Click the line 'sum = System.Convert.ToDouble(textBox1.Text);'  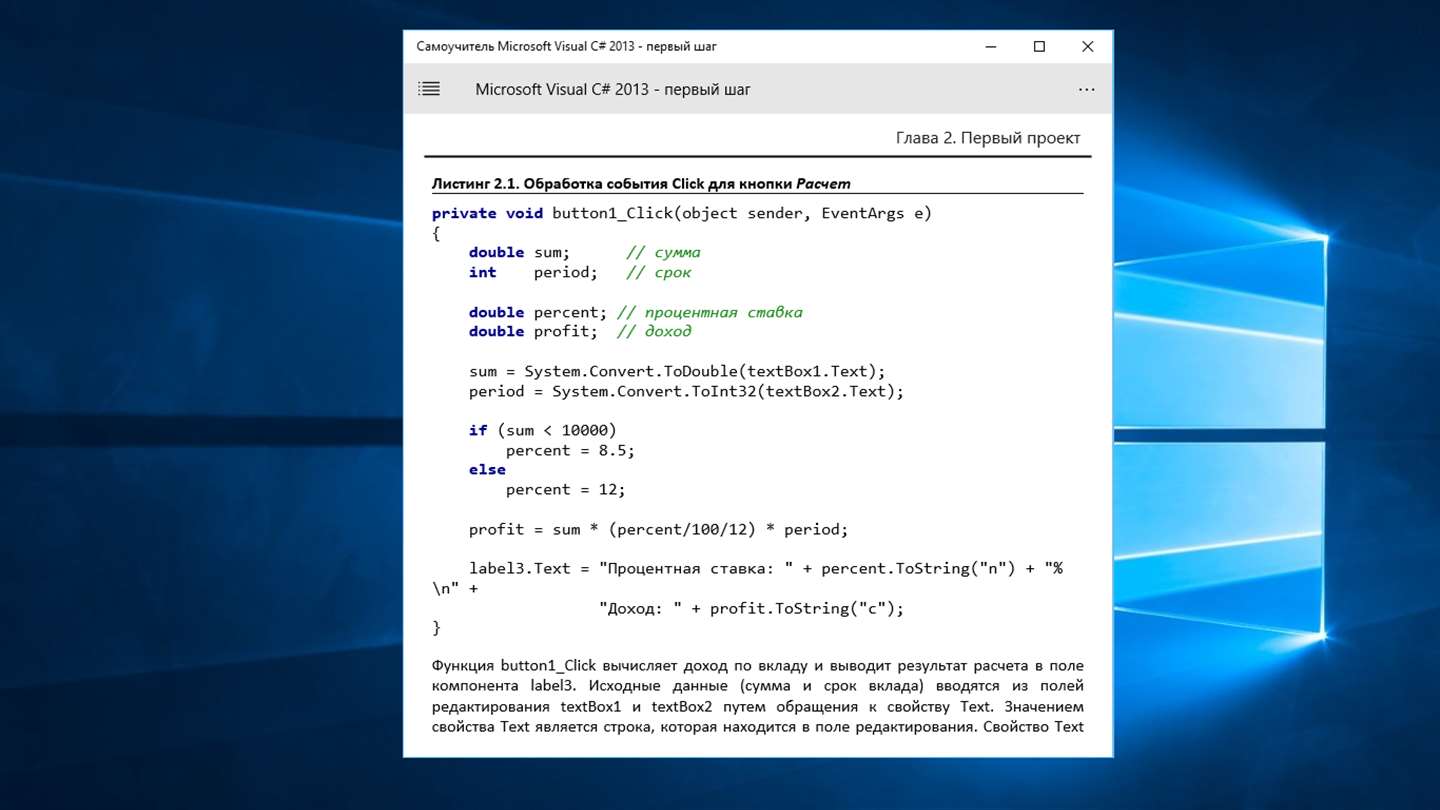(x=677, y=371)
